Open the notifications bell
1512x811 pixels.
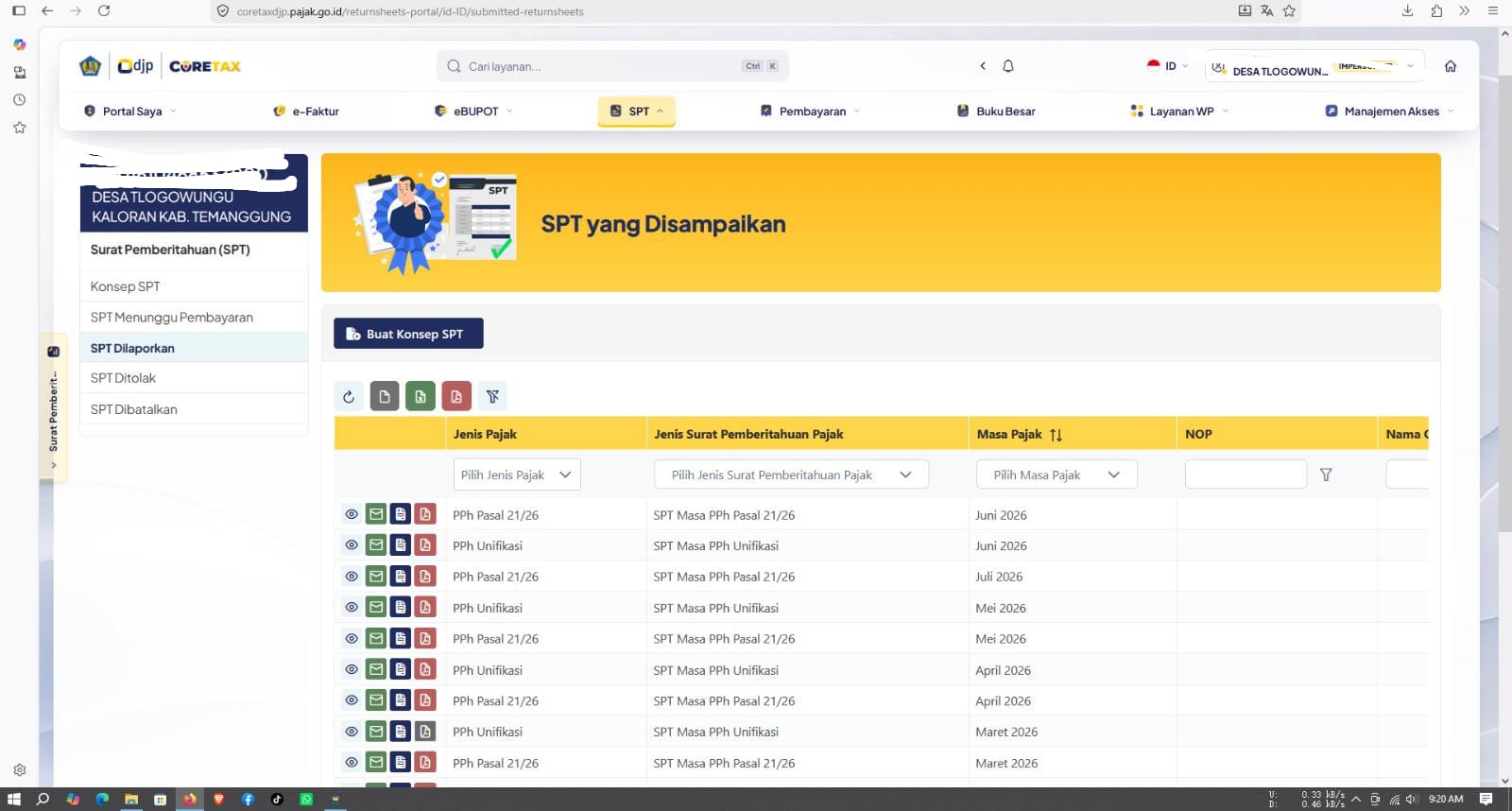pos(1008,66)
